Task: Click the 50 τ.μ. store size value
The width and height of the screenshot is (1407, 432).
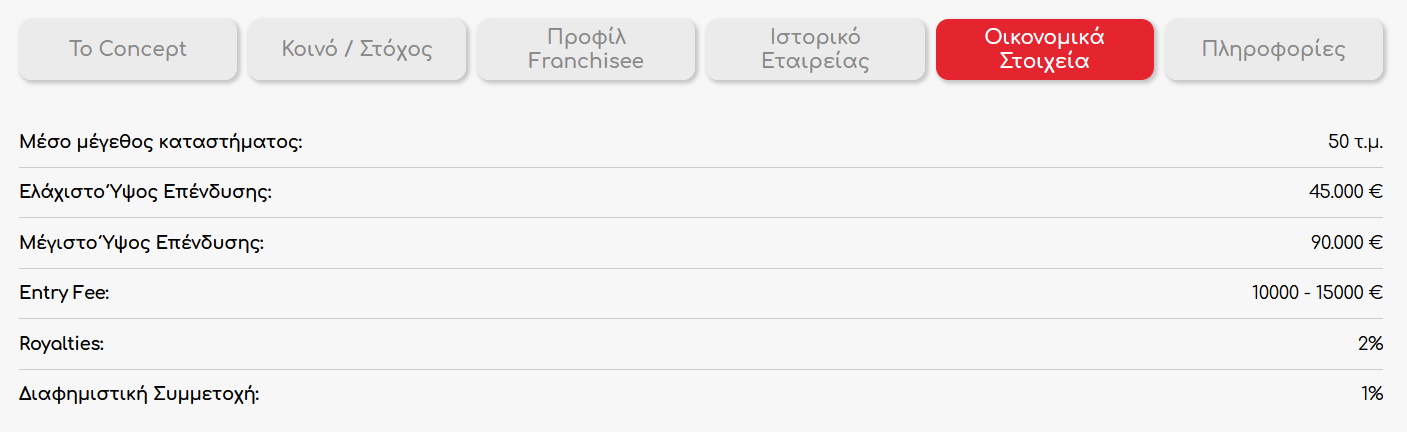Action: [x=1355, y=142]
